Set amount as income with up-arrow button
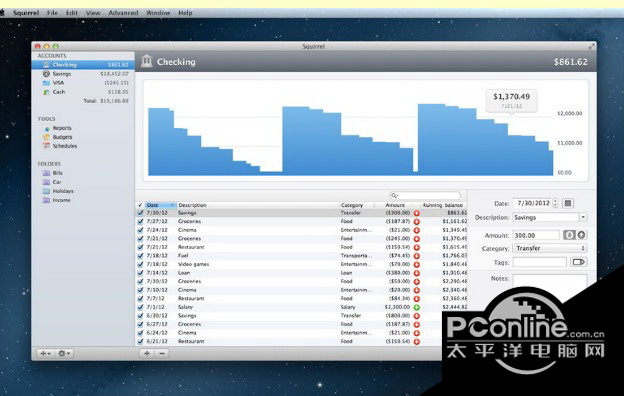624x396 pixels. [x=581, y=235]
